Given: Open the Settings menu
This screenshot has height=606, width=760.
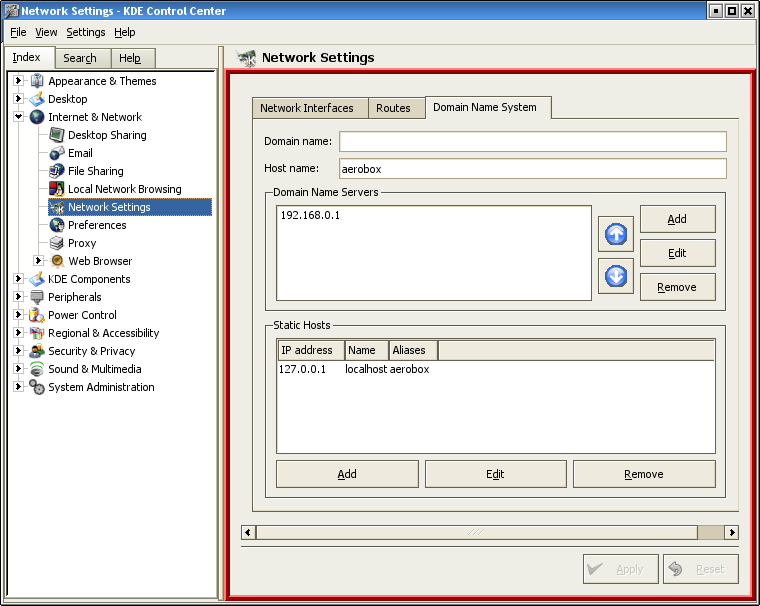Looking at the screenshot, I should tap(86, 32).
